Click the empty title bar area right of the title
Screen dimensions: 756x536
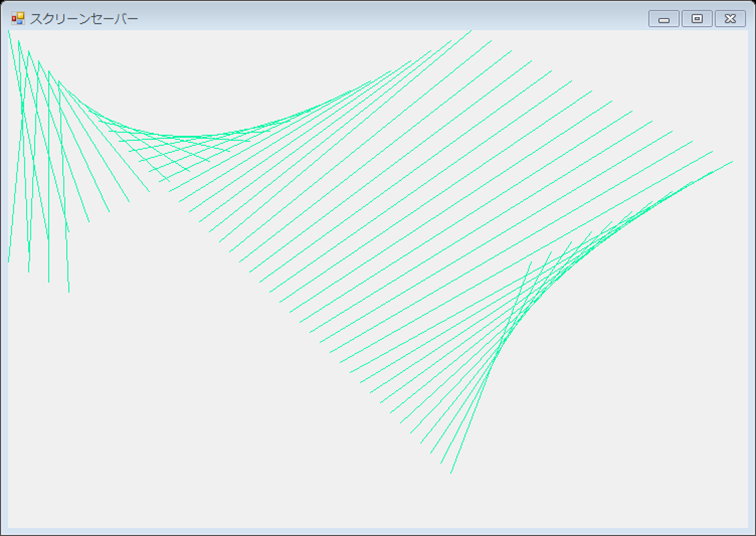click(400, 17)
